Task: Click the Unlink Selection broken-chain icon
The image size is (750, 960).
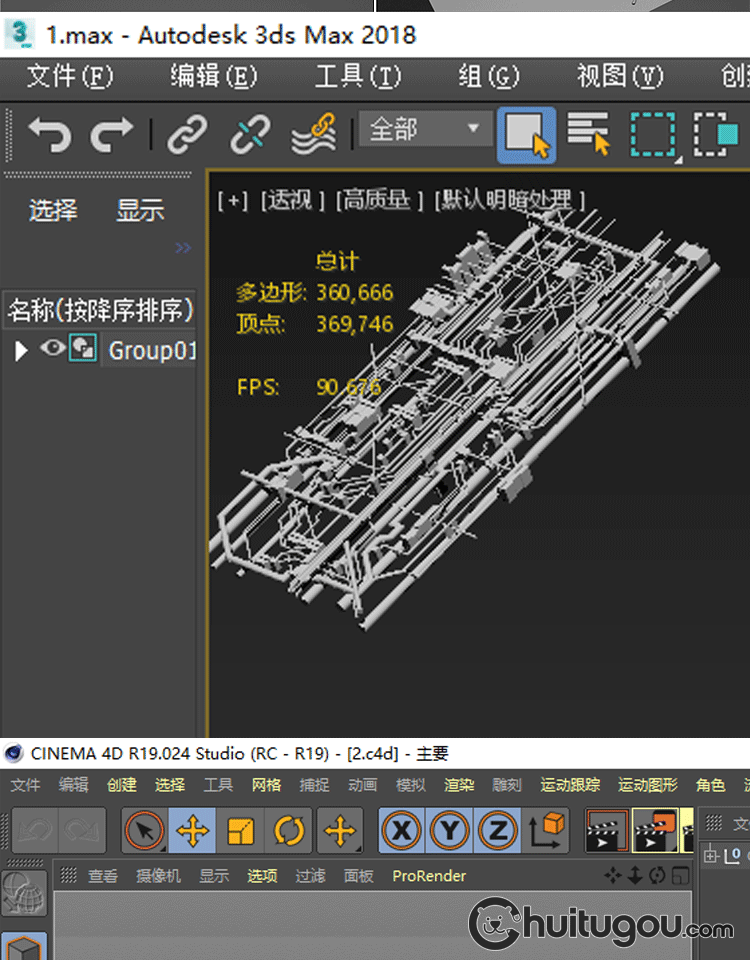Action: click(249, 134)
